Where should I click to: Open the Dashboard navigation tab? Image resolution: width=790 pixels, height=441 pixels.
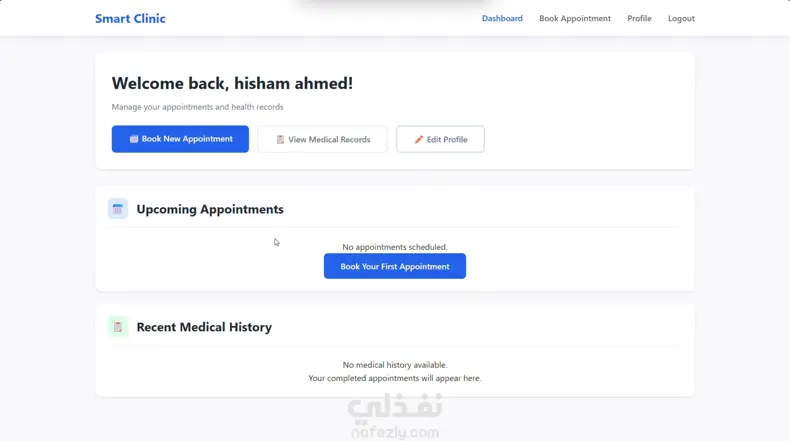tap(502, 18)
